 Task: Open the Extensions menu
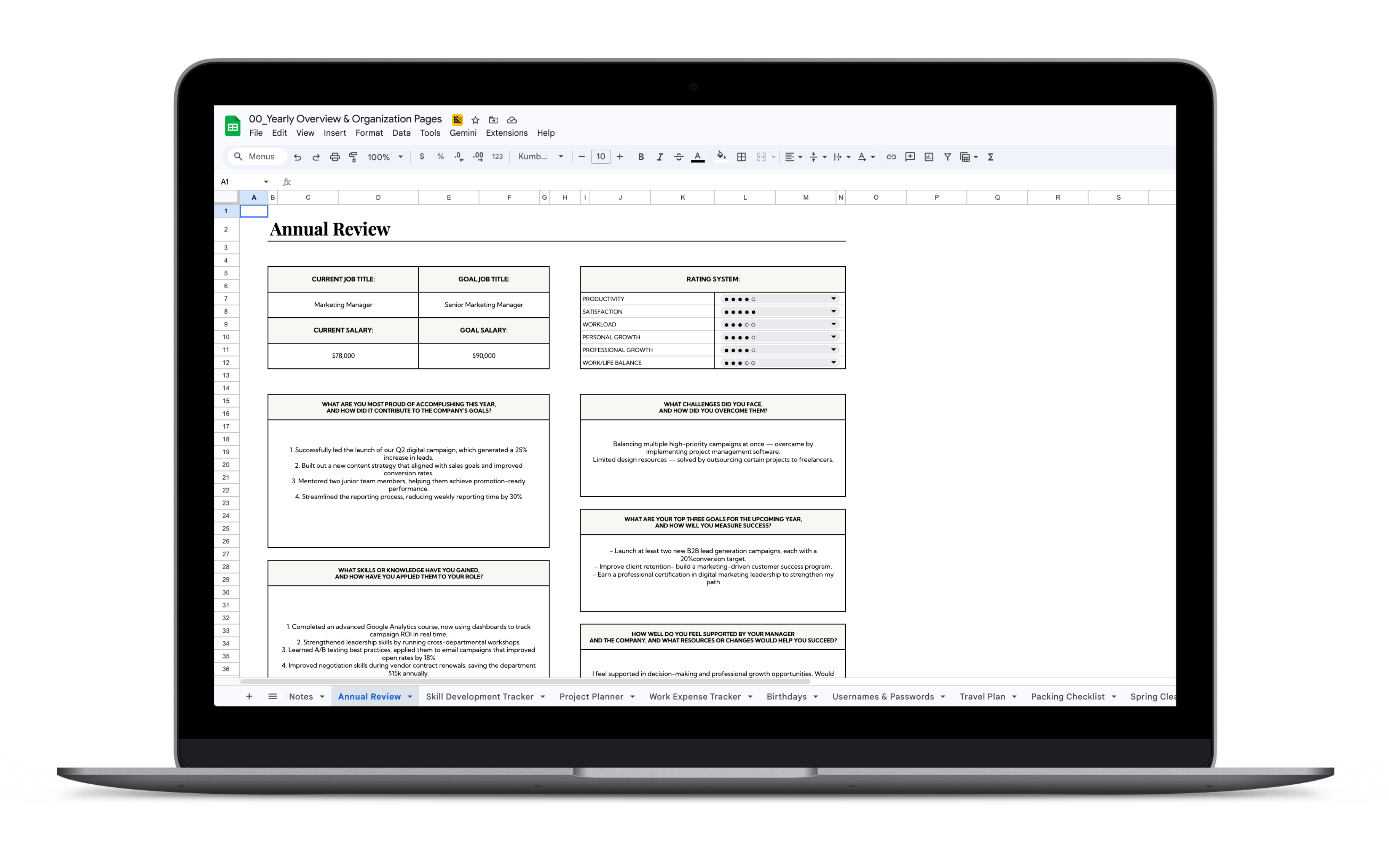pyautogui.click(x=506, y=133)
